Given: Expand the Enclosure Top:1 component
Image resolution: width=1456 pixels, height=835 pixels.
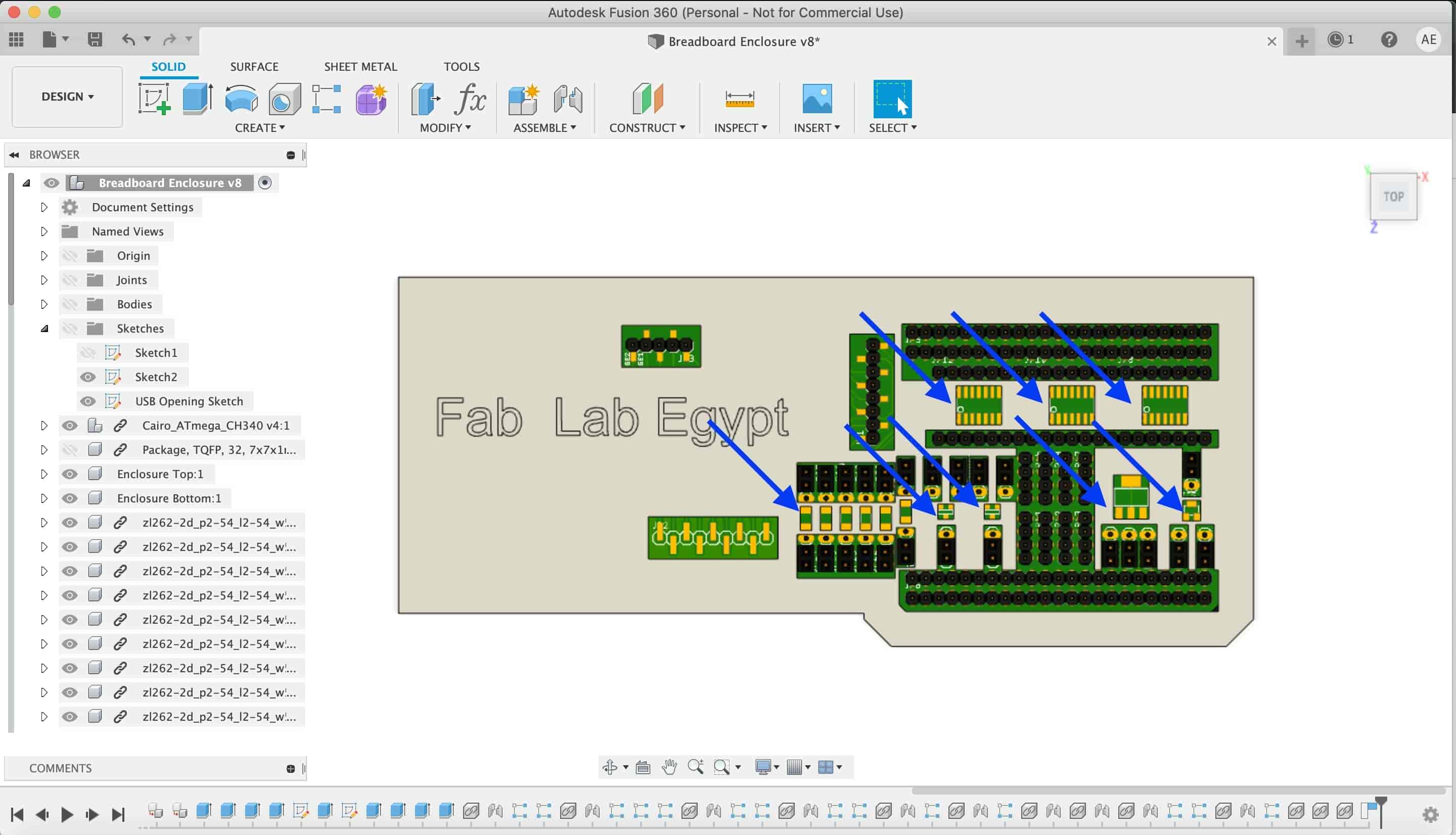Looking at the screenshot, I should (43, 474).
